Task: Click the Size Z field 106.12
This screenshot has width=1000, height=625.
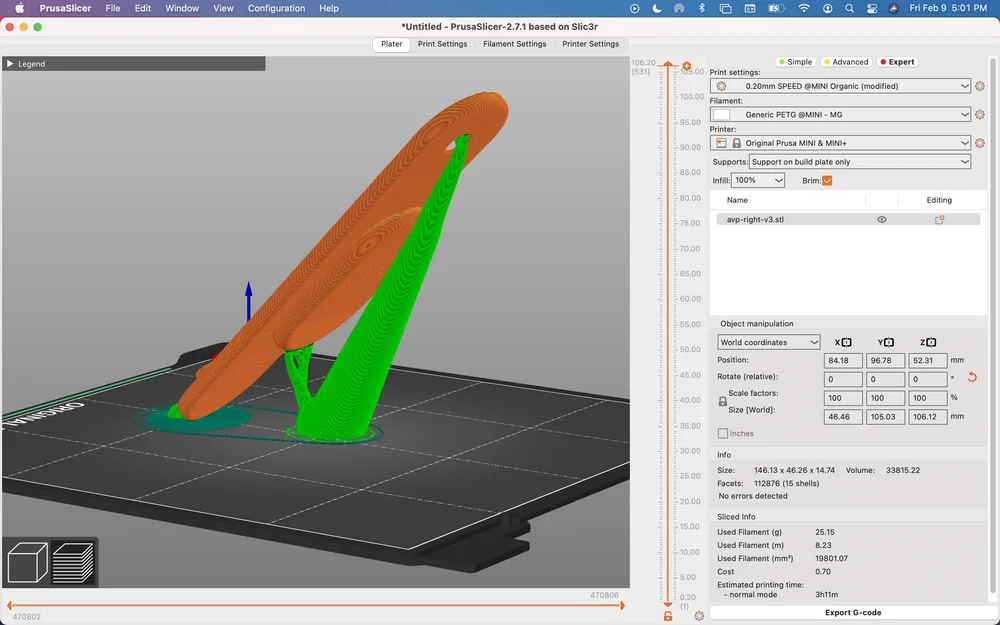Action: 928,416
